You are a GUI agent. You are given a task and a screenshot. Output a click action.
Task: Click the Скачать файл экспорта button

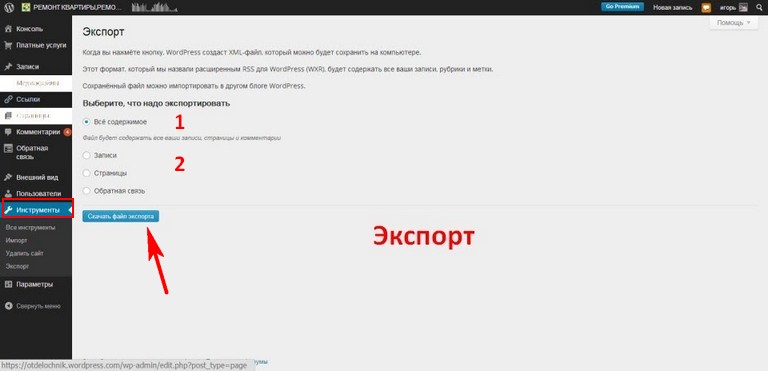pyautogui.click(x=120, y=216)
